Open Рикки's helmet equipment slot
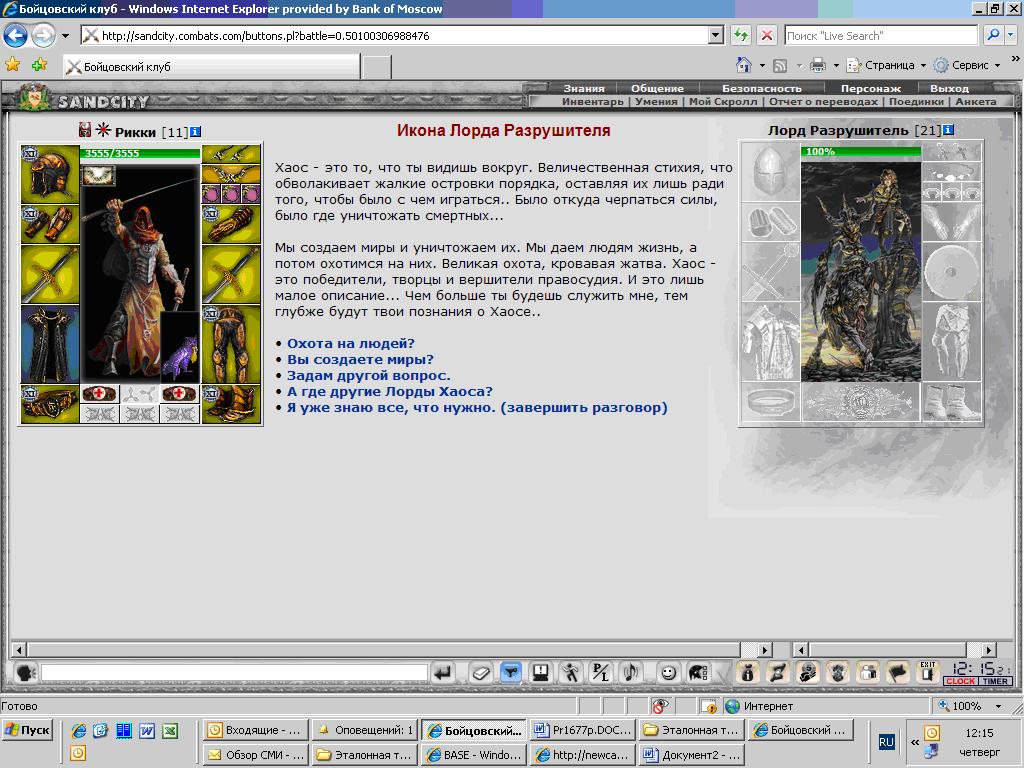Viewport: 1024px width, 768px height. (x=50, y=174)
